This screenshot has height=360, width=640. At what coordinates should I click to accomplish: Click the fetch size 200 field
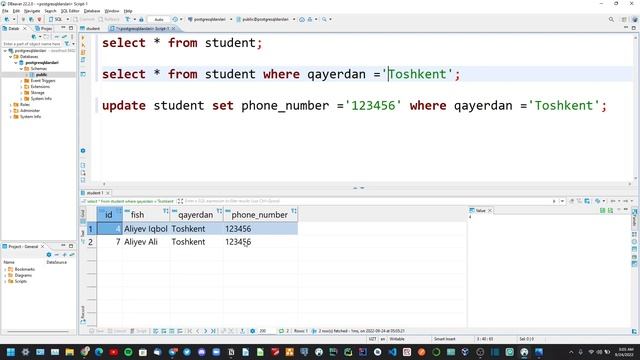click(x=266, y=331)
